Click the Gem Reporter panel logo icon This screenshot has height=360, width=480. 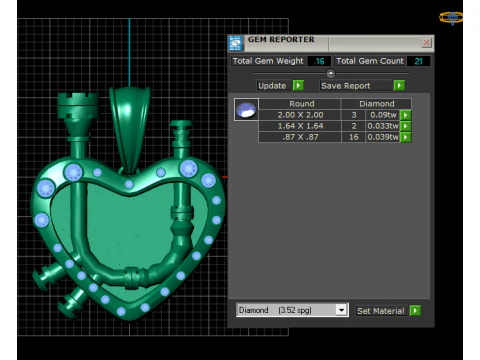(x=236, y=43)
